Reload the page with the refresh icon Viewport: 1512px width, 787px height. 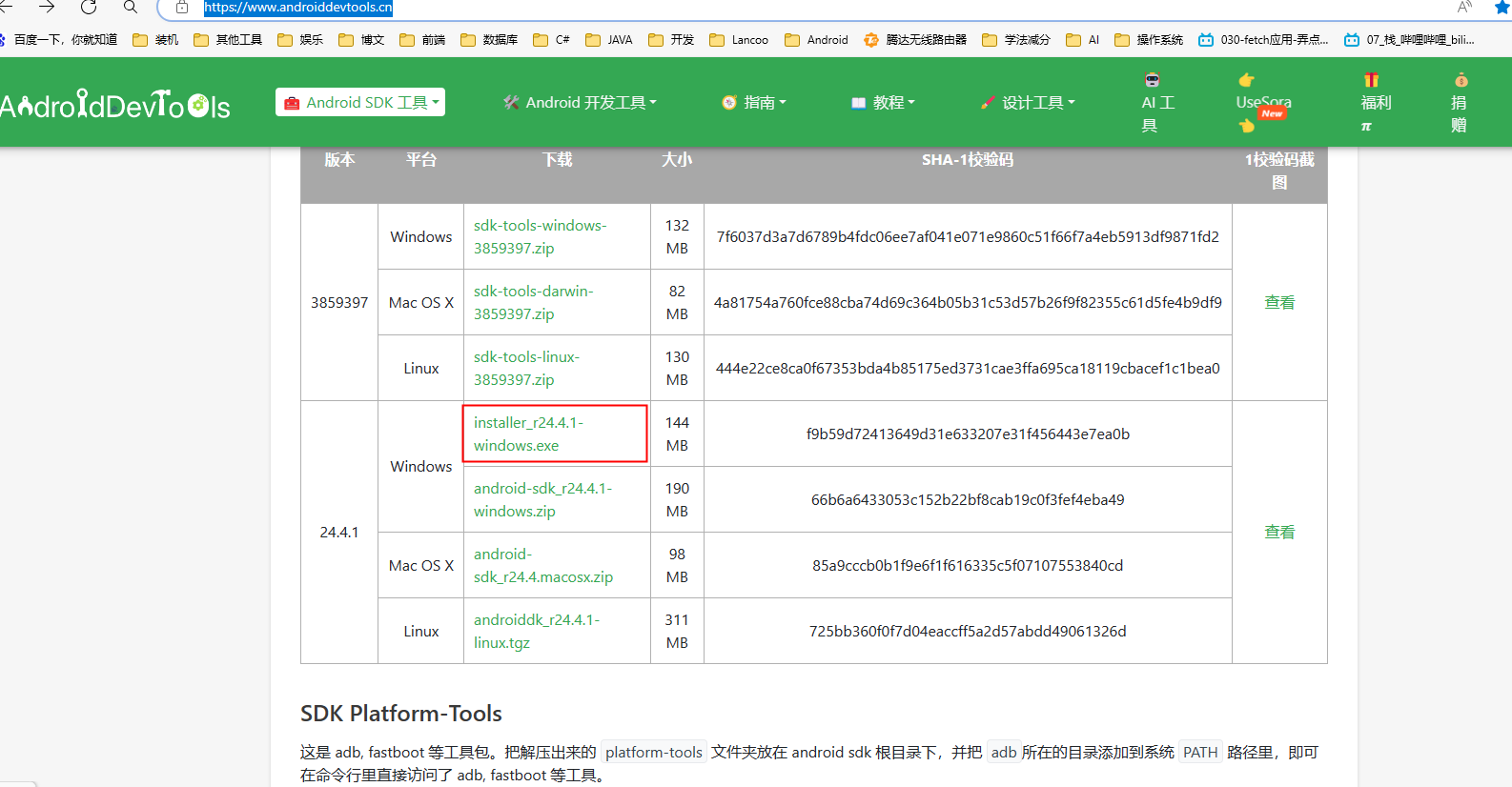[89, 7]
